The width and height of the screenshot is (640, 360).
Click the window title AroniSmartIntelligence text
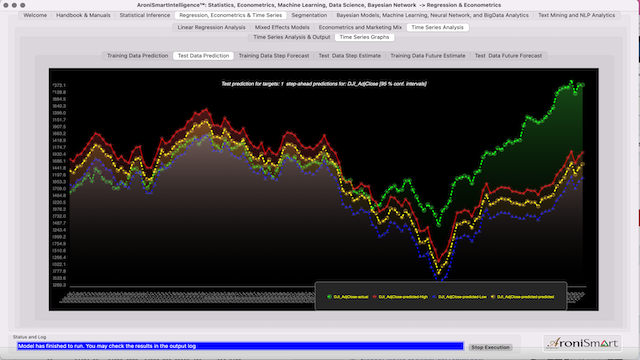pyautogui.click(x=319, y=5)
